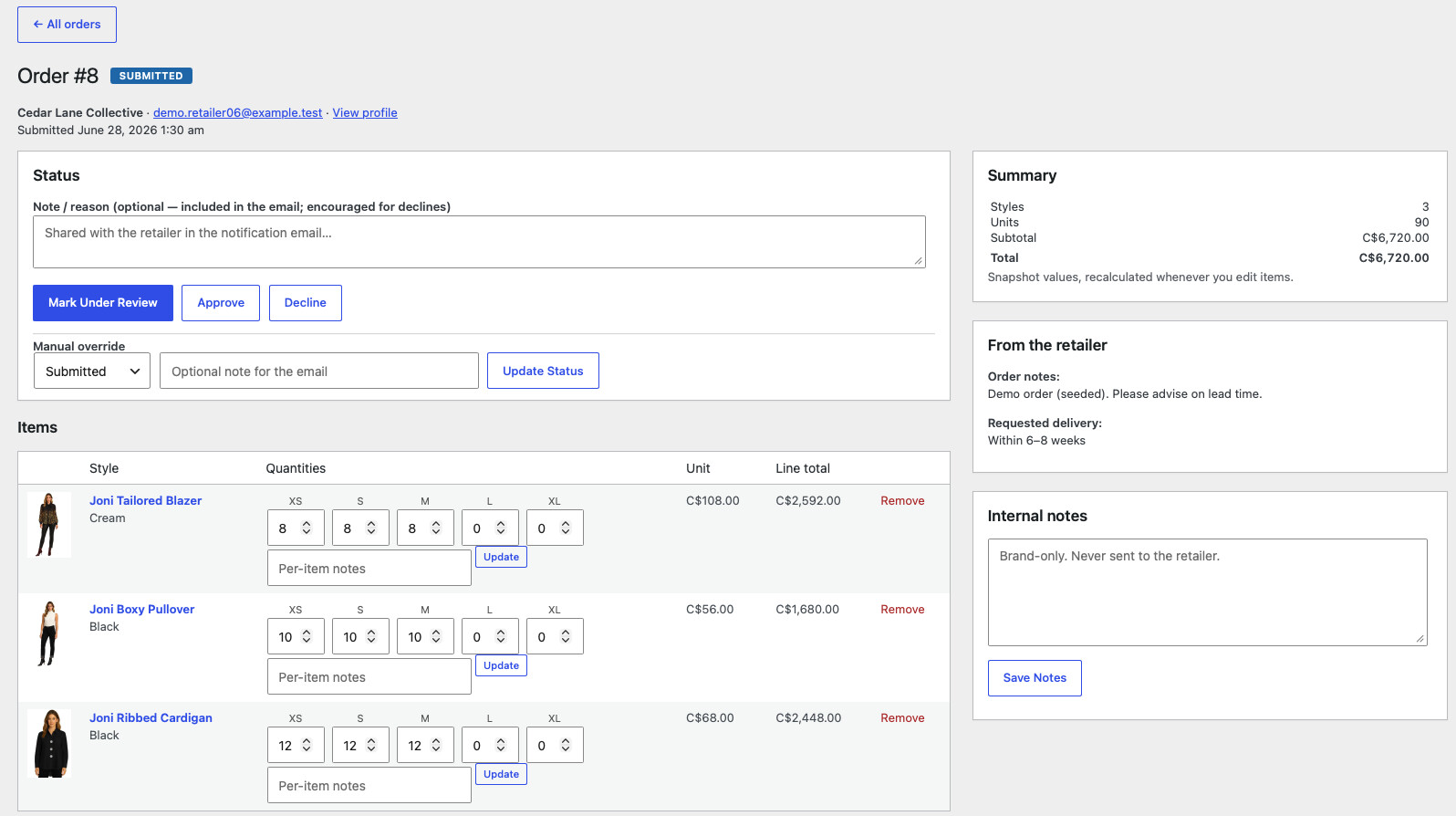Save the internal notes
This screenshot has width=1456, height=816.
coord(1035,678)
